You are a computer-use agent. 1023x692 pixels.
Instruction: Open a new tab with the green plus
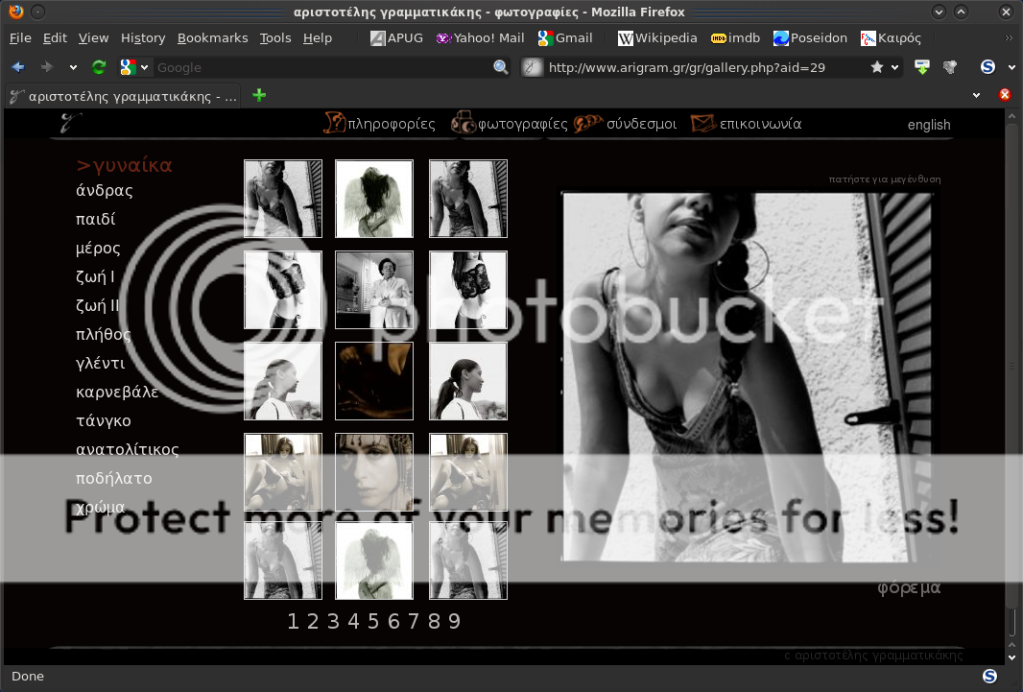(260, 95)
